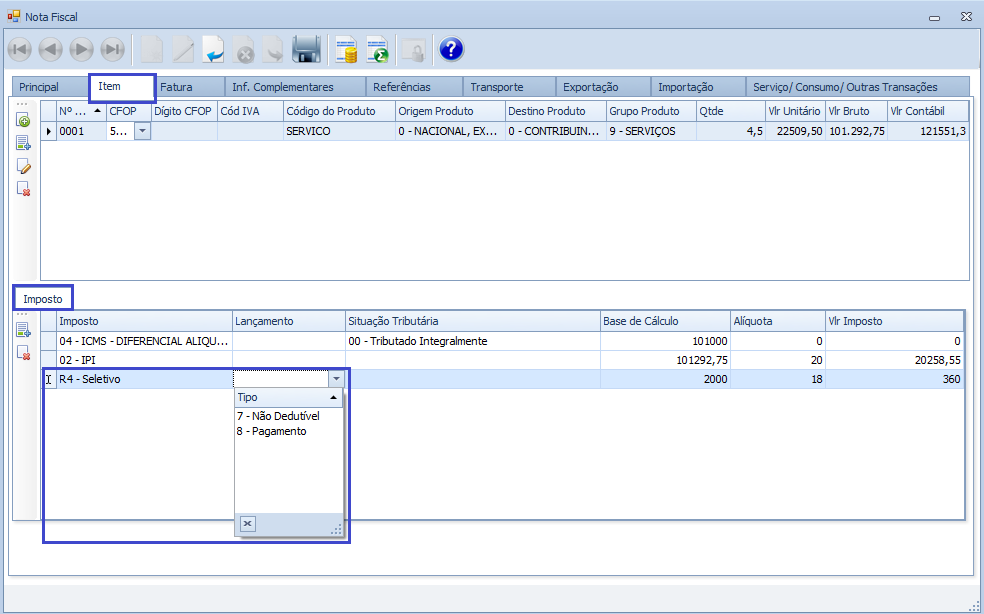Viewport: 984px width, 614px height.
Task: Select "7 - Não Dedutível" from the list
Action: pyautogui.click(x=274, y=415)
